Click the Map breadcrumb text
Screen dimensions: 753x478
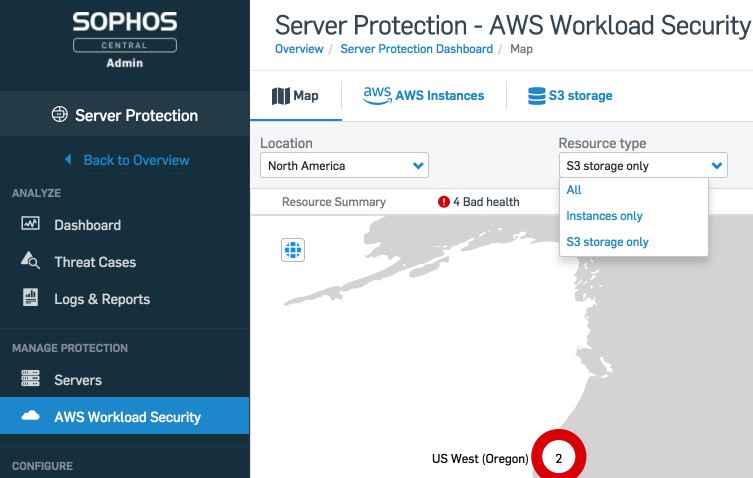[x=521, y=49]
